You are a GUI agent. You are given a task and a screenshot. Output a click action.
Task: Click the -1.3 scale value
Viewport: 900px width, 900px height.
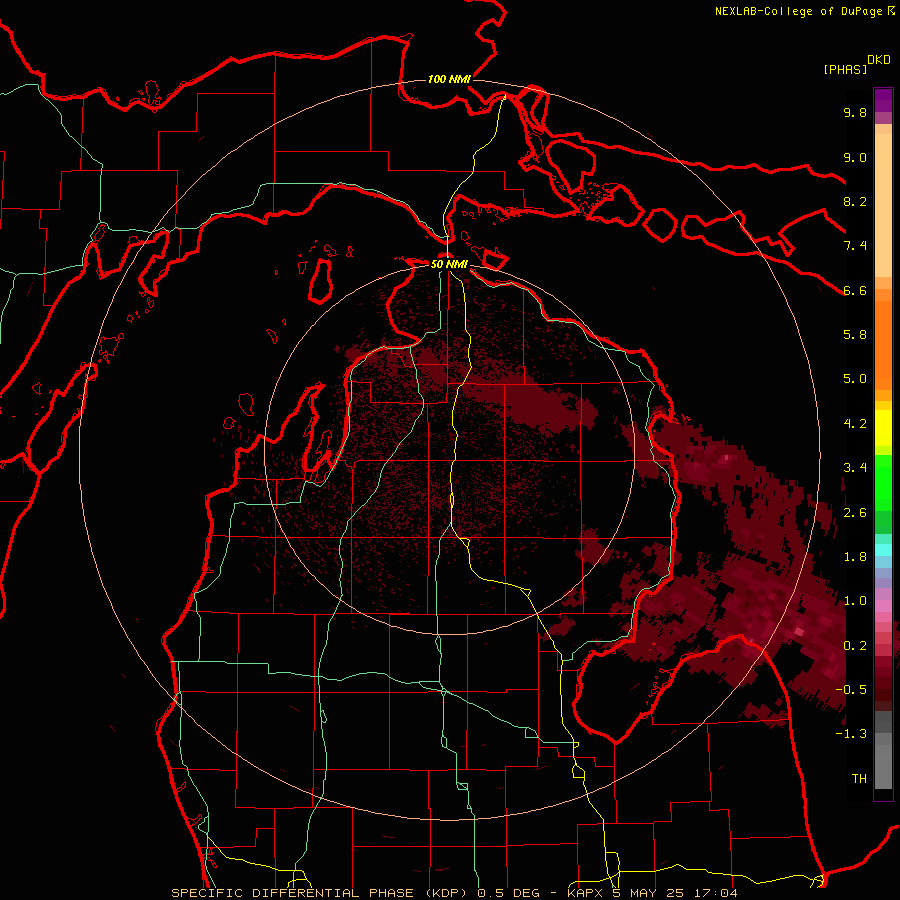[x=851, y=734]
